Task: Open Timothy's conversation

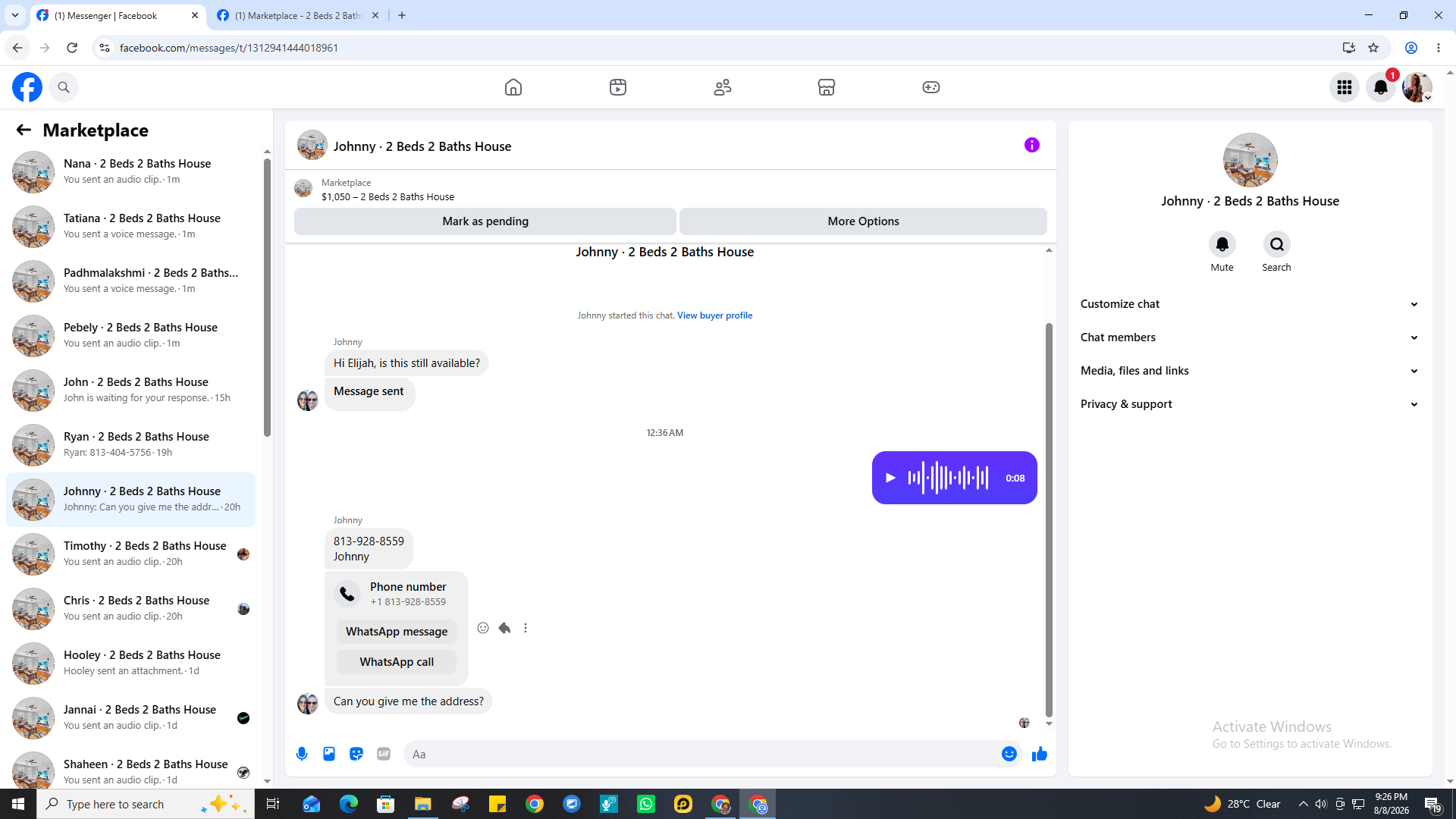Action: pos(130,554)
